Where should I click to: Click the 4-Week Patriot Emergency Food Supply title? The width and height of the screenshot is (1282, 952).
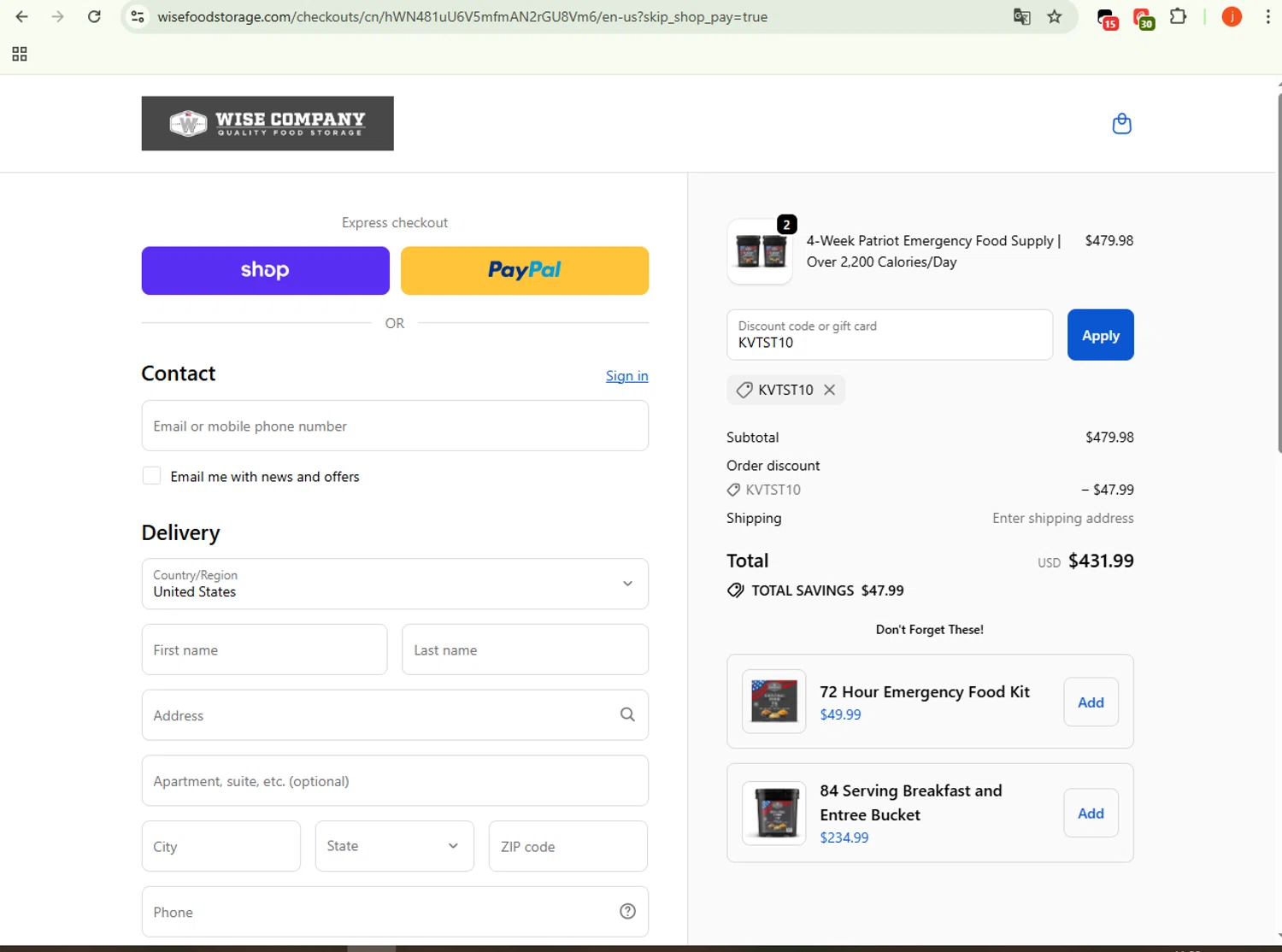tap(933, 251)
